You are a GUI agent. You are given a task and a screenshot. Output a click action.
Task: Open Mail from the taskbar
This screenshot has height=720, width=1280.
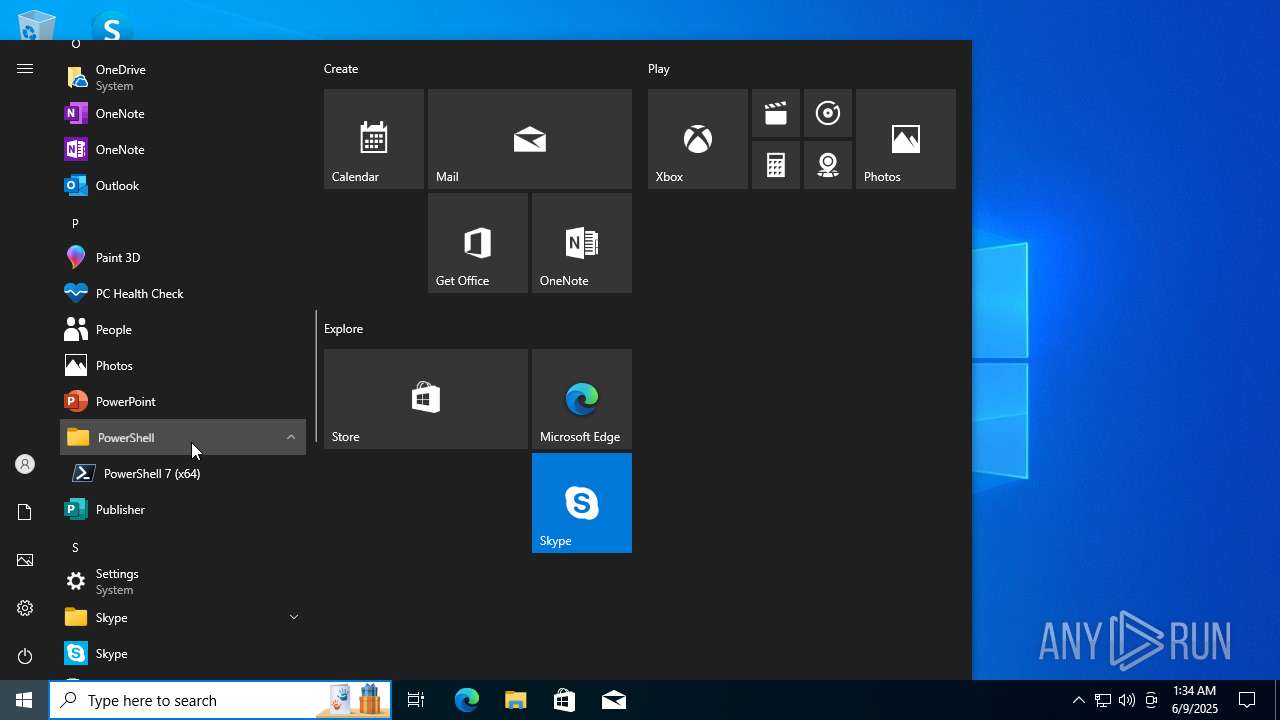point(614,700)
